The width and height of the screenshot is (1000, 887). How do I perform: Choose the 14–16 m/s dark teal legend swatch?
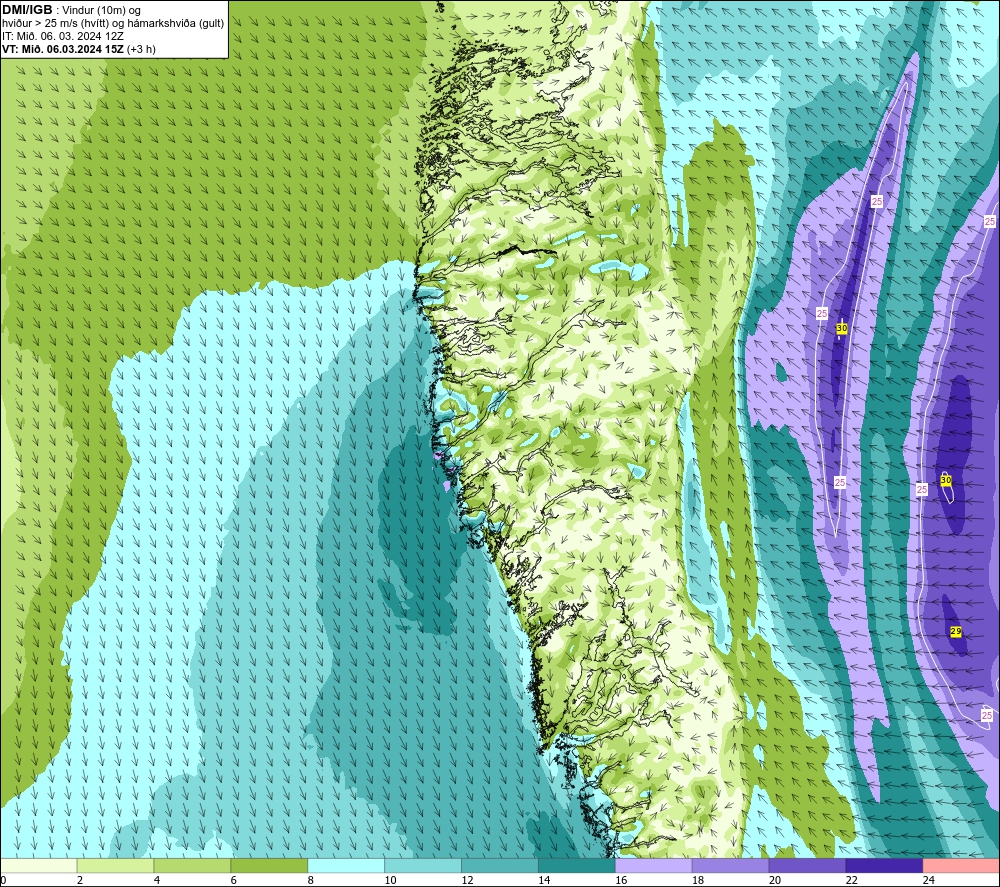point(577,866)
